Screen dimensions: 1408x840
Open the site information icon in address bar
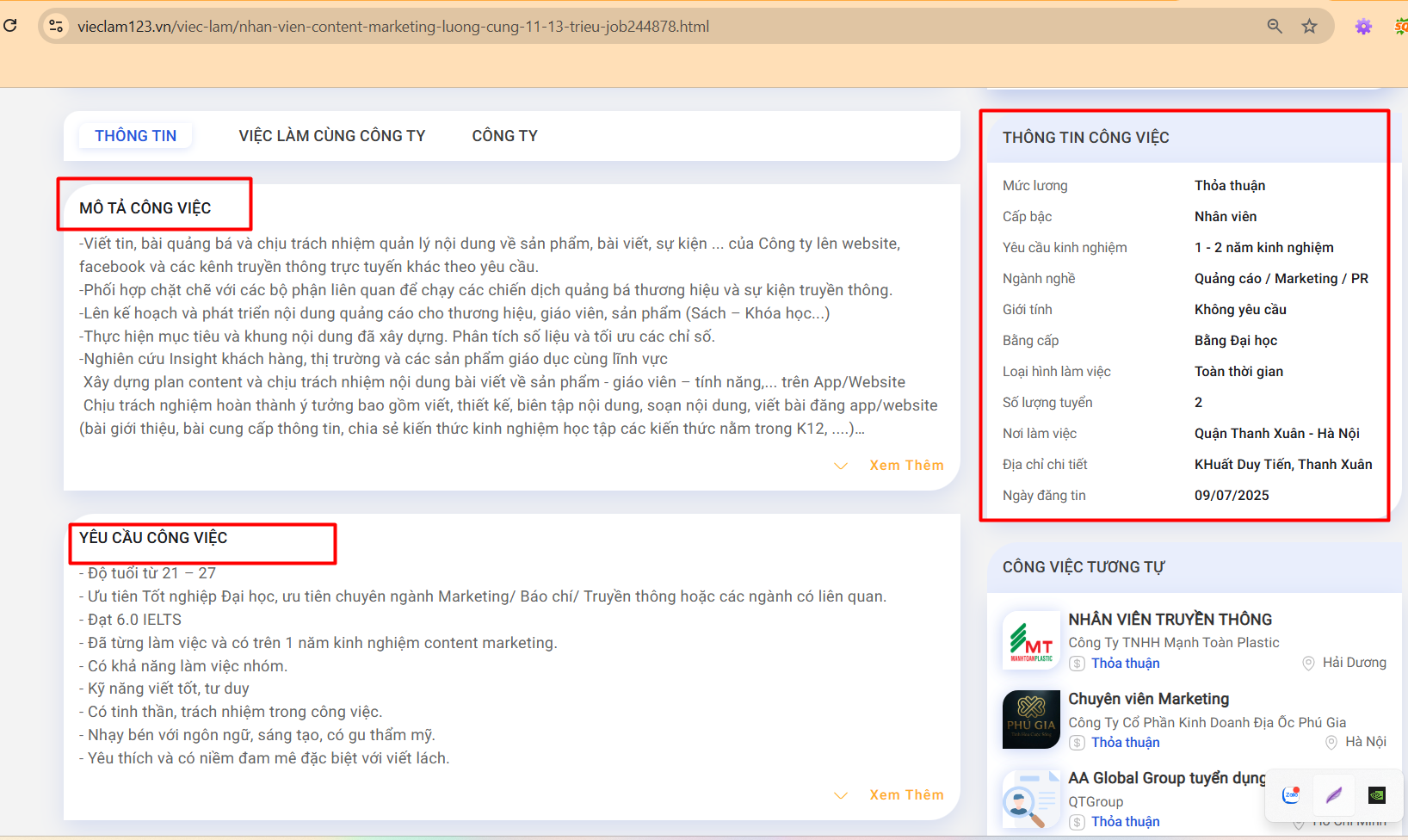56,26
